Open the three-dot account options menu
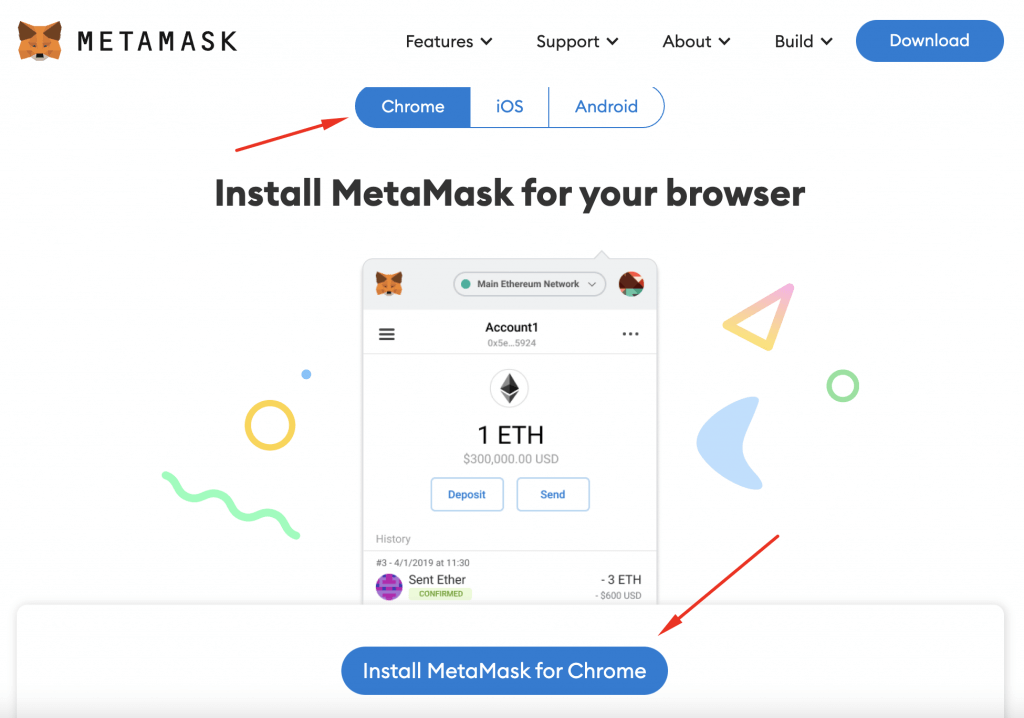This screenshot has height=718, width=1024. pyautogui.click(x=630, y=334)
